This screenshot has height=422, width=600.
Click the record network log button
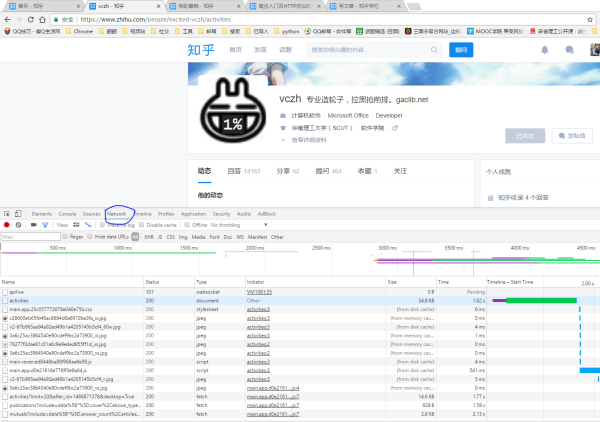(x=6, y=225)
